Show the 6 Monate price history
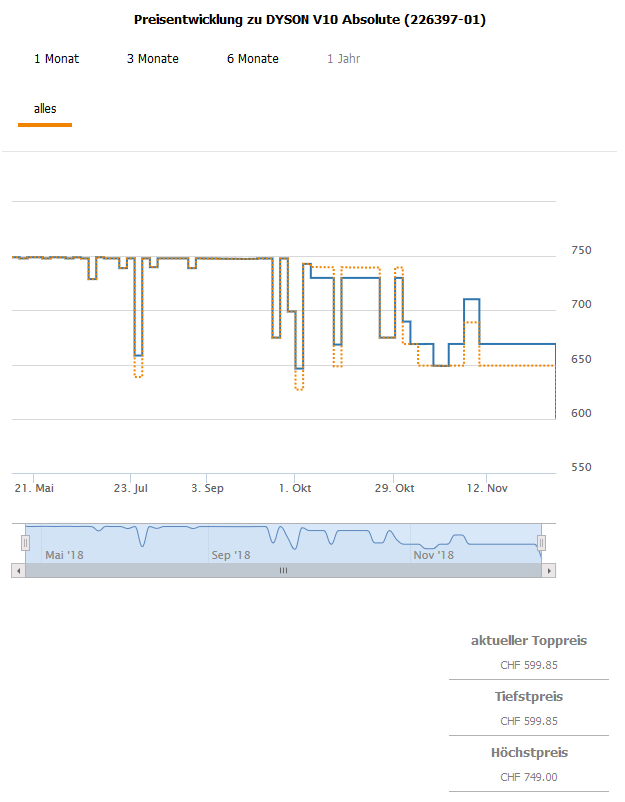 pos(253,59)
